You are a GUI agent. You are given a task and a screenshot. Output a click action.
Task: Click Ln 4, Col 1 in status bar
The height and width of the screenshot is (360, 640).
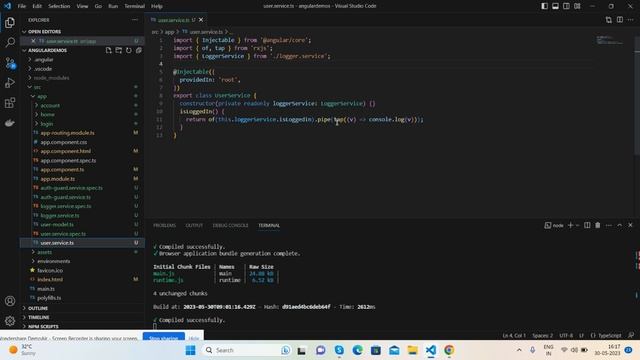[514, 336]
